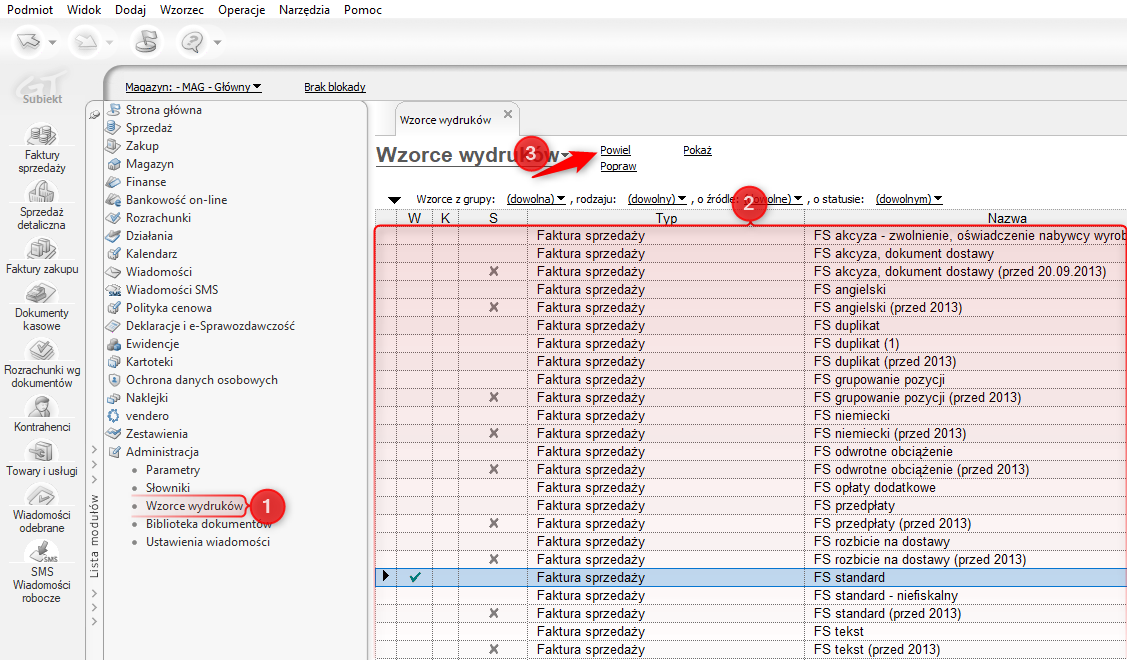
Task: Click the Powiel link
Action: click(615, 150)
